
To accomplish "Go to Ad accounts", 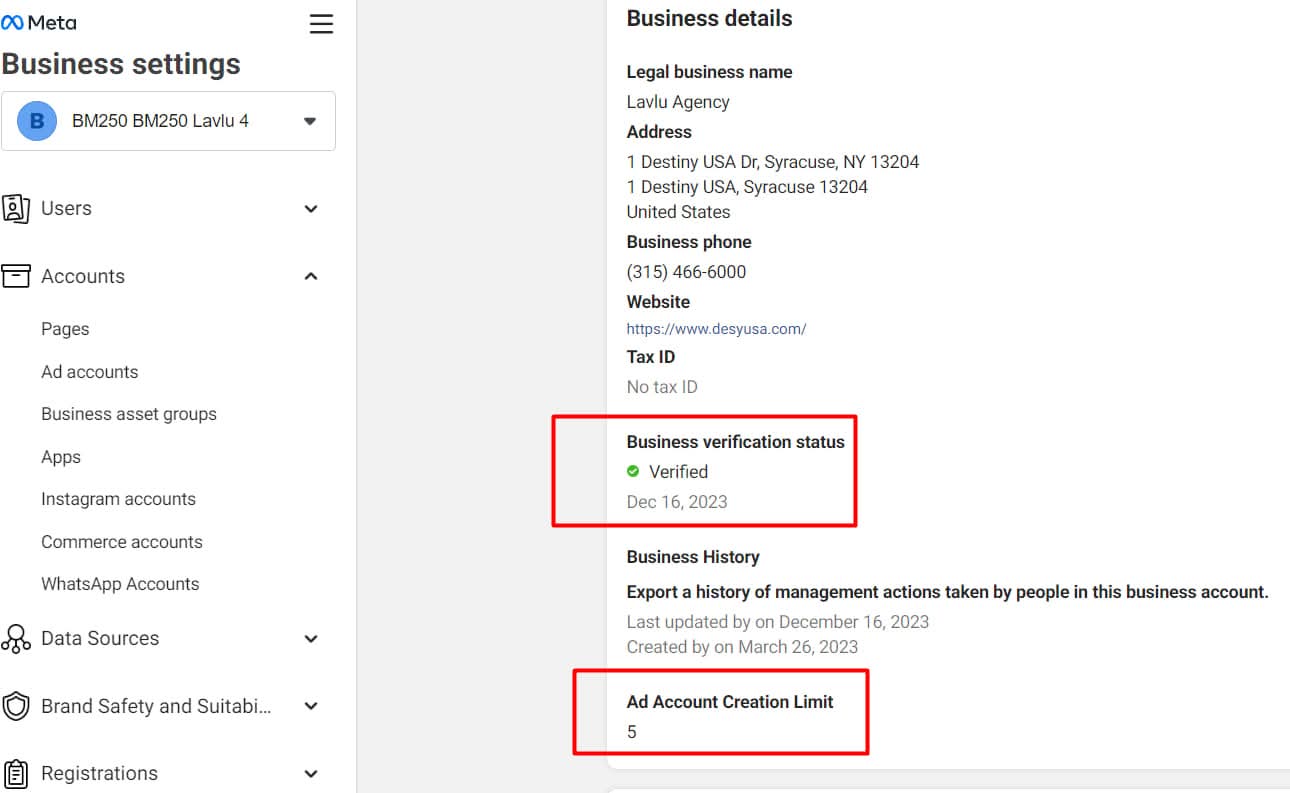I will [90, 372].
